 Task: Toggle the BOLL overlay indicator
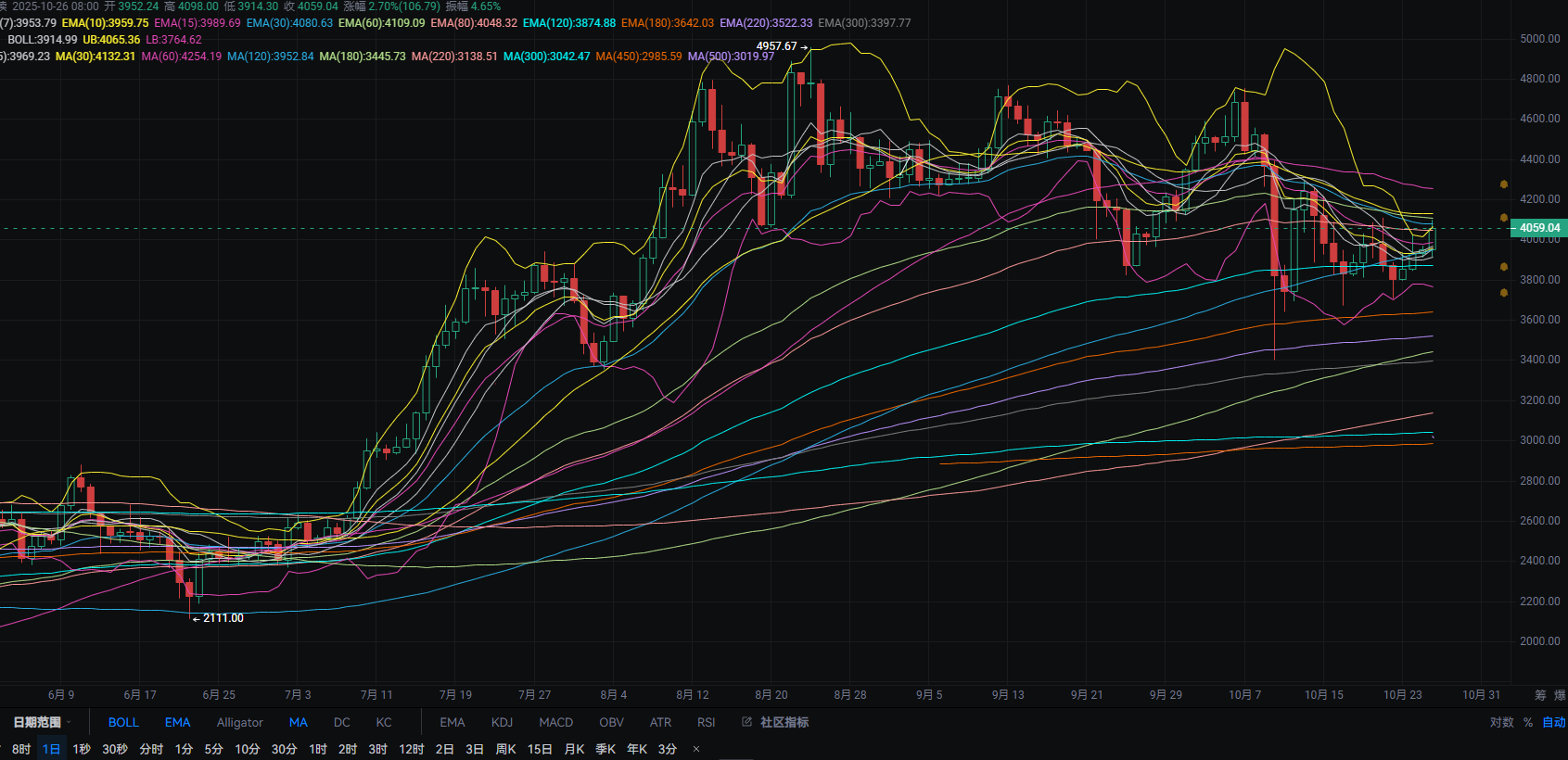pyautogui.click(x=123, y=722)
